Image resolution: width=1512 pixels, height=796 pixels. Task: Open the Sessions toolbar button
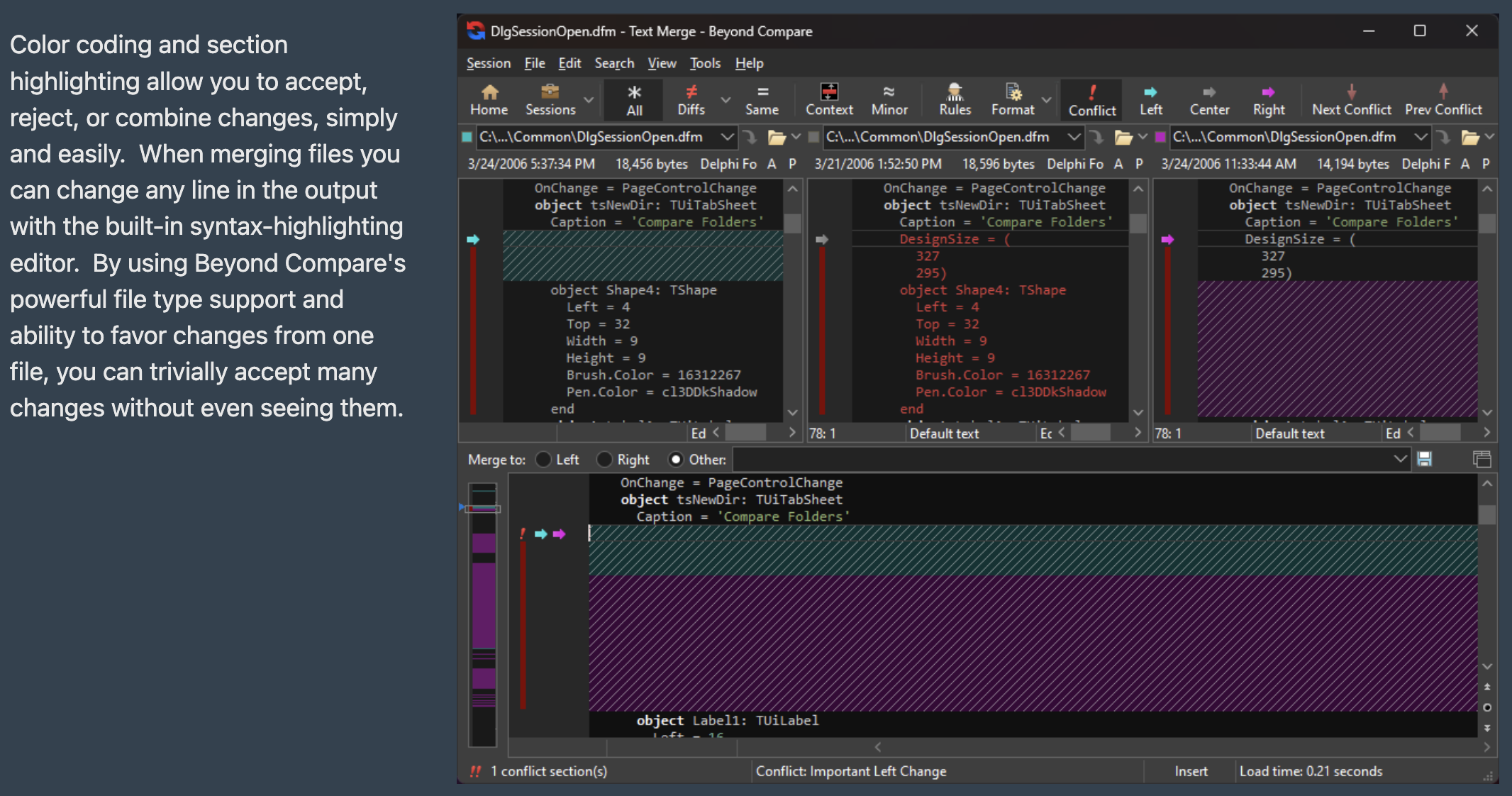point(550,100)
